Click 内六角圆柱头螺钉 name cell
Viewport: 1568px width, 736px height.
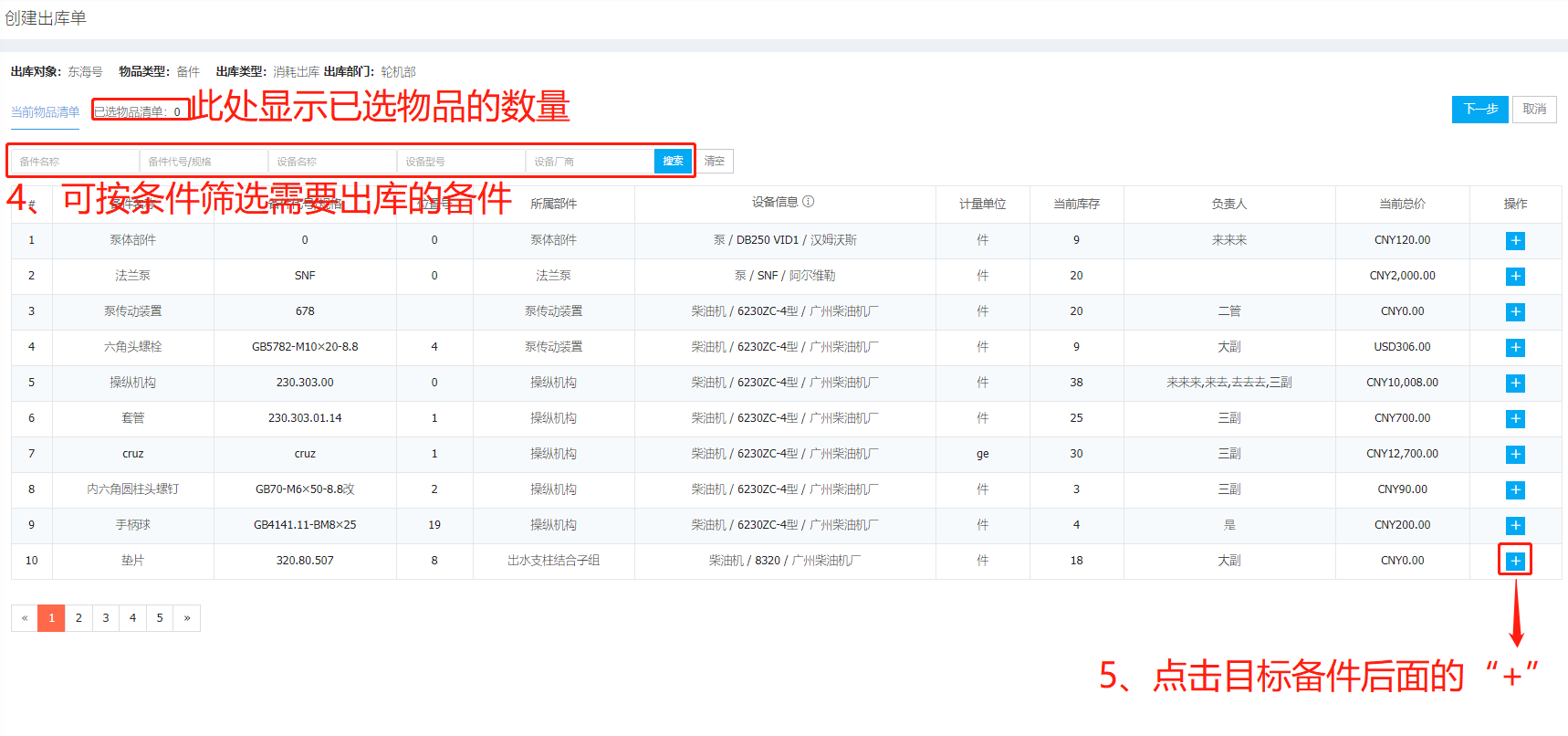coord(132,489)
